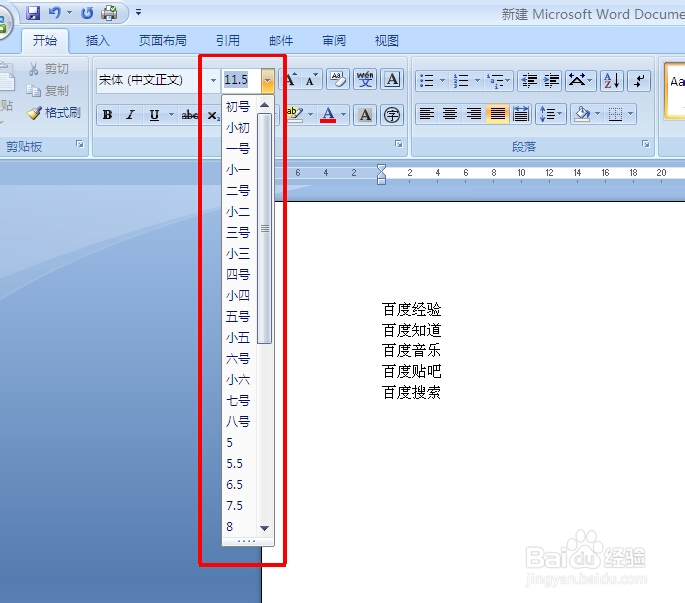This screenshot has width=685, height=603.
Task: Click the Character Shading icon
Action: (x=365, y=115)
